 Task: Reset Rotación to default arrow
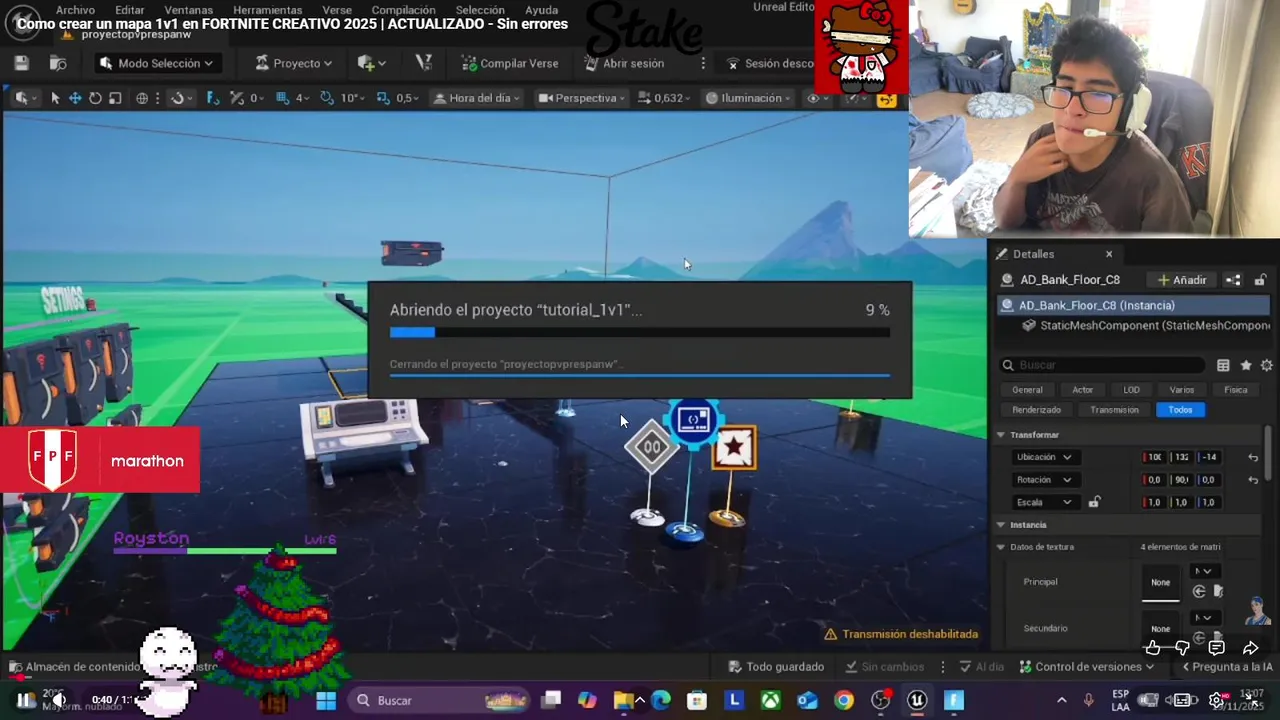pos(1253,480)
